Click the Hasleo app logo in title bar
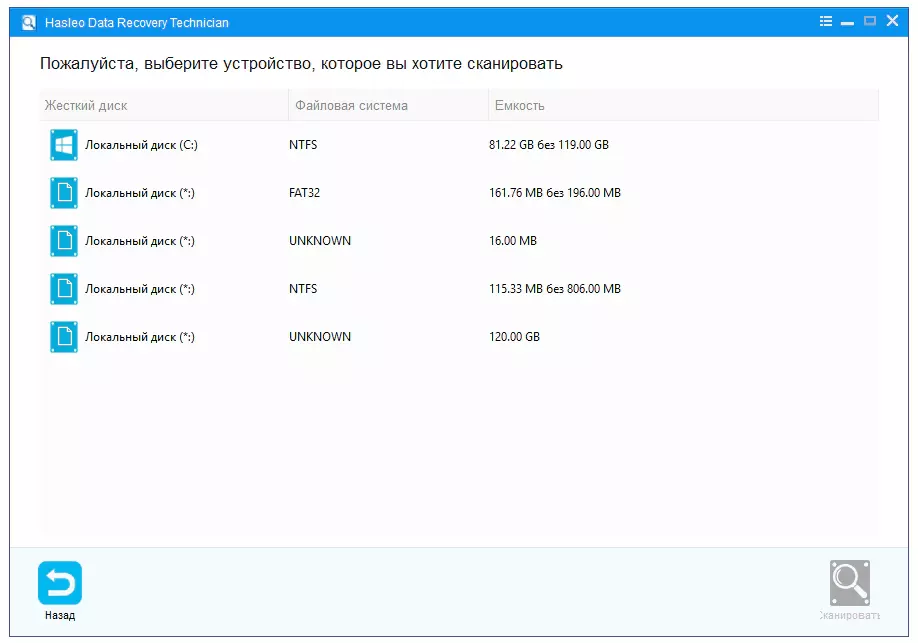 pyautogui.click(x=29, y=23)
